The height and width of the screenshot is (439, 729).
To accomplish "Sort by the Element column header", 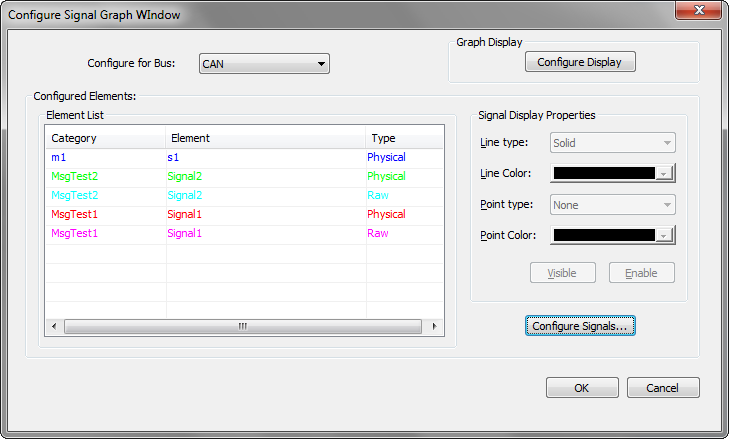I will 265,138.
